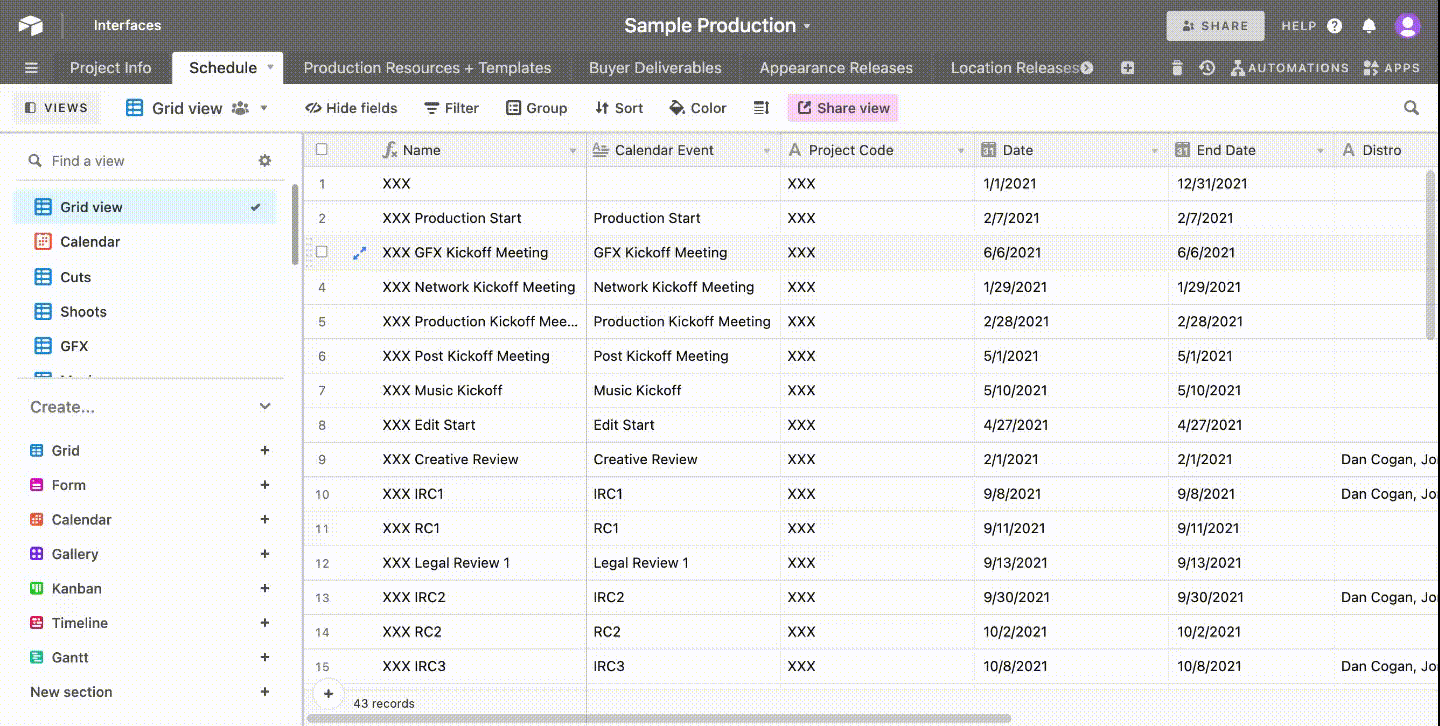This screenshot has width=1440, height=726.
Task: Expand the Create section in sidebar
Action: pyautogui.click(x=264, y=406)
